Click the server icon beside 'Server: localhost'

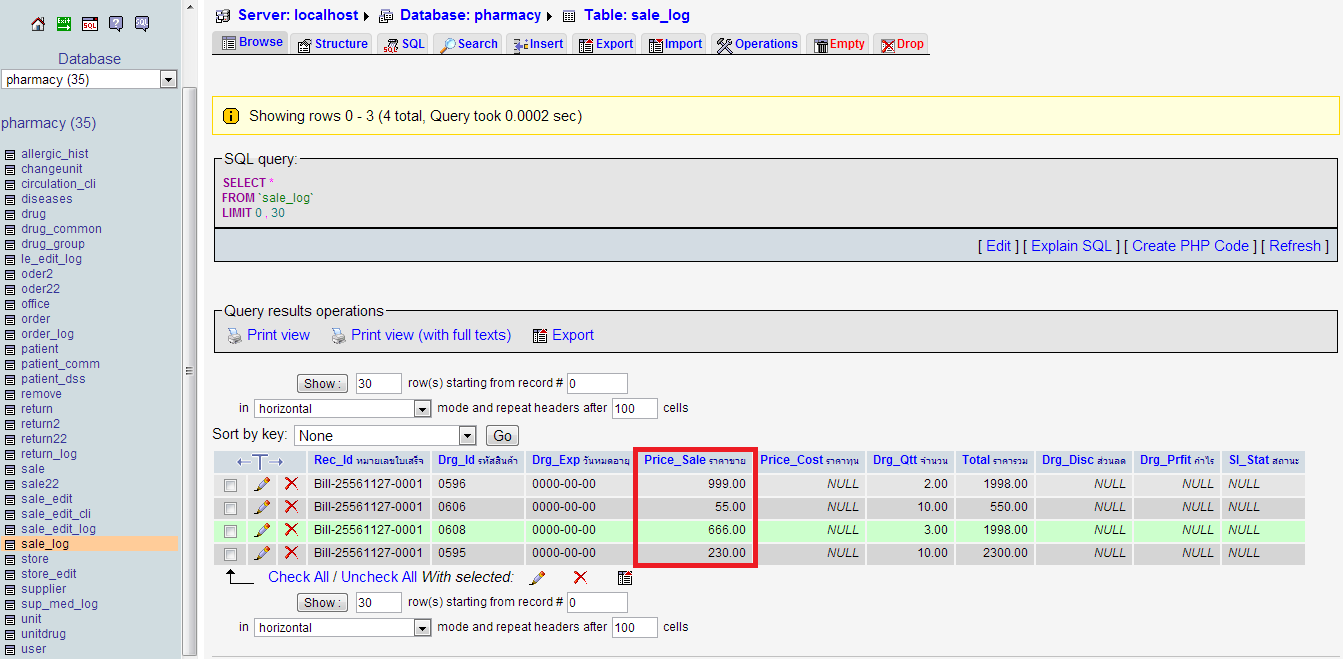coord(223,16)
